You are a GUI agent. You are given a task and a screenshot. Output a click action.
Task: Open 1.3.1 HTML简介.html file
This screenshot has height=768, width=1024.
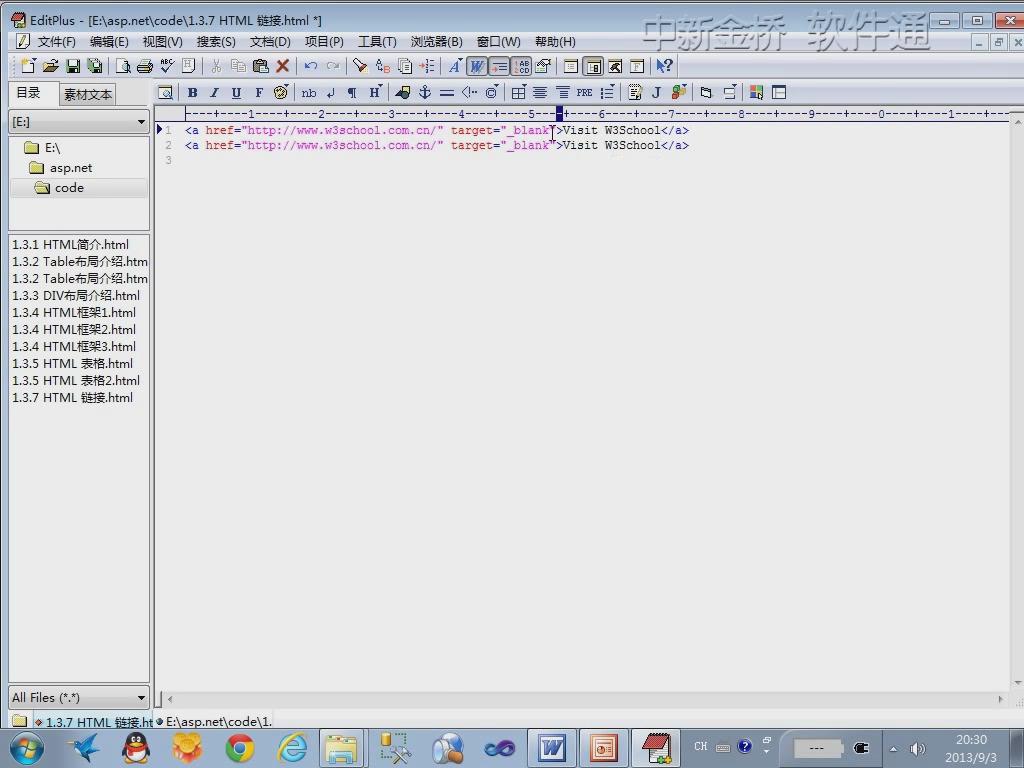tap(71, 245)
